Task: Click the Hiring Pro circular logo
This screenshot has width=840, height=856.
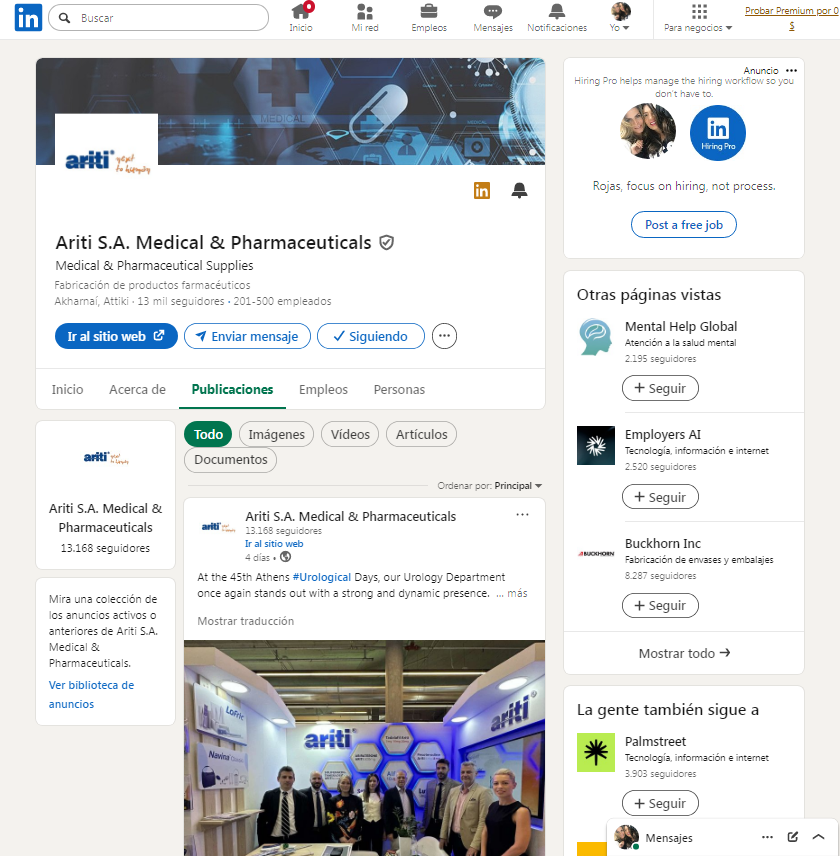Action: (717, 133)
